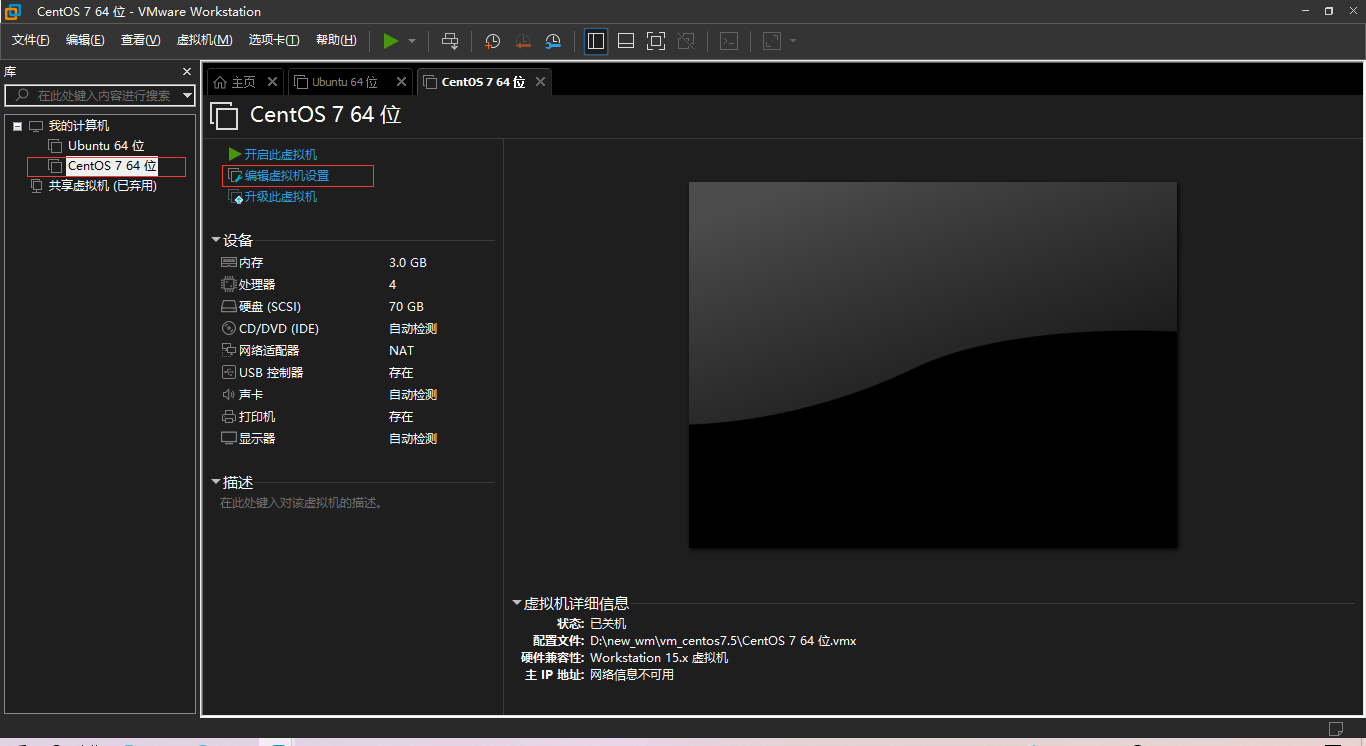Click the 显示器 device icon
1366x746 pixels.
[x=229, y=439]
